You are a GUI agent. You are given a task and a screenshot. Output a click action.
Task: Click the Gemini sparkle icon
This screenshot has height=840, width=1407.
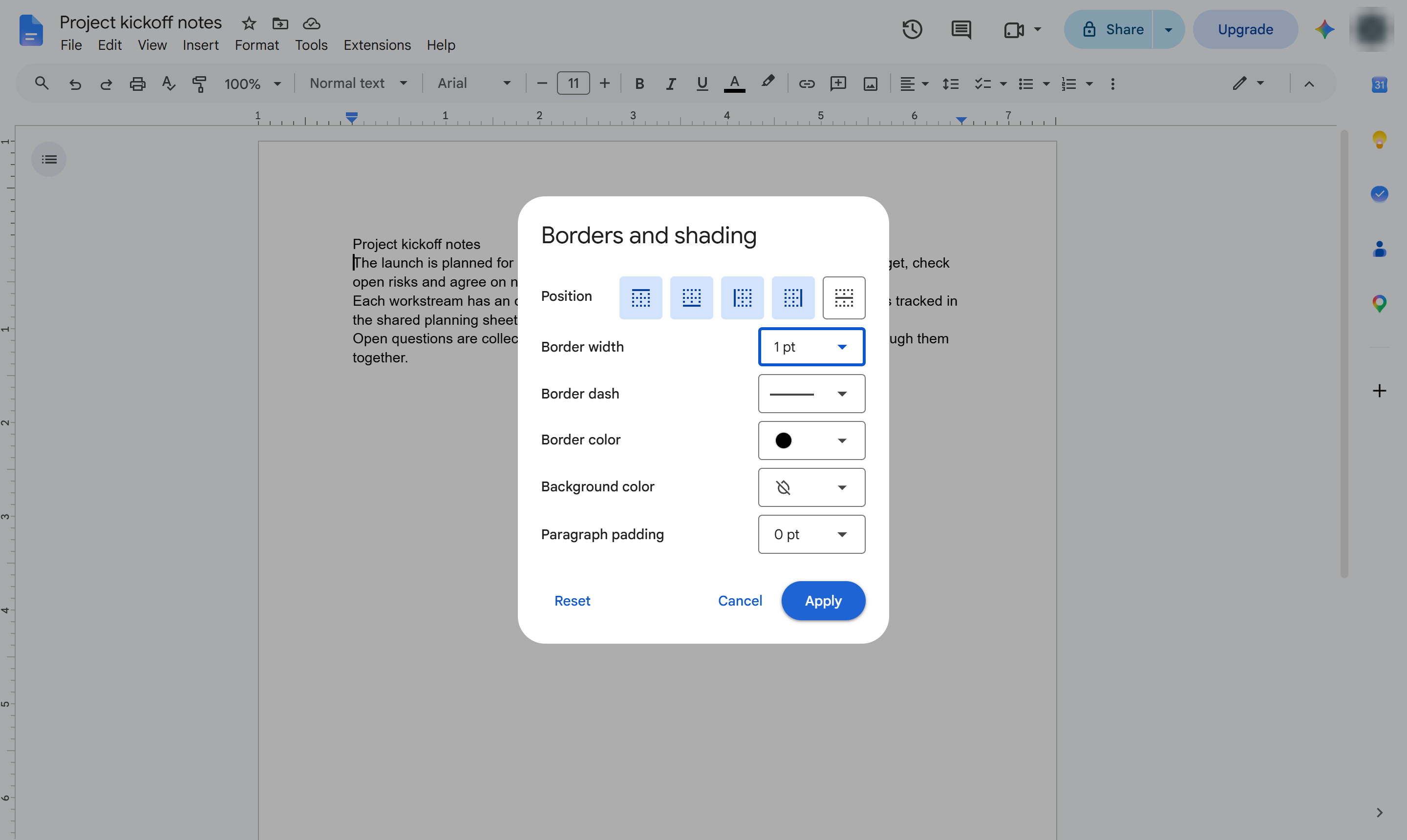coord(1325,29)
